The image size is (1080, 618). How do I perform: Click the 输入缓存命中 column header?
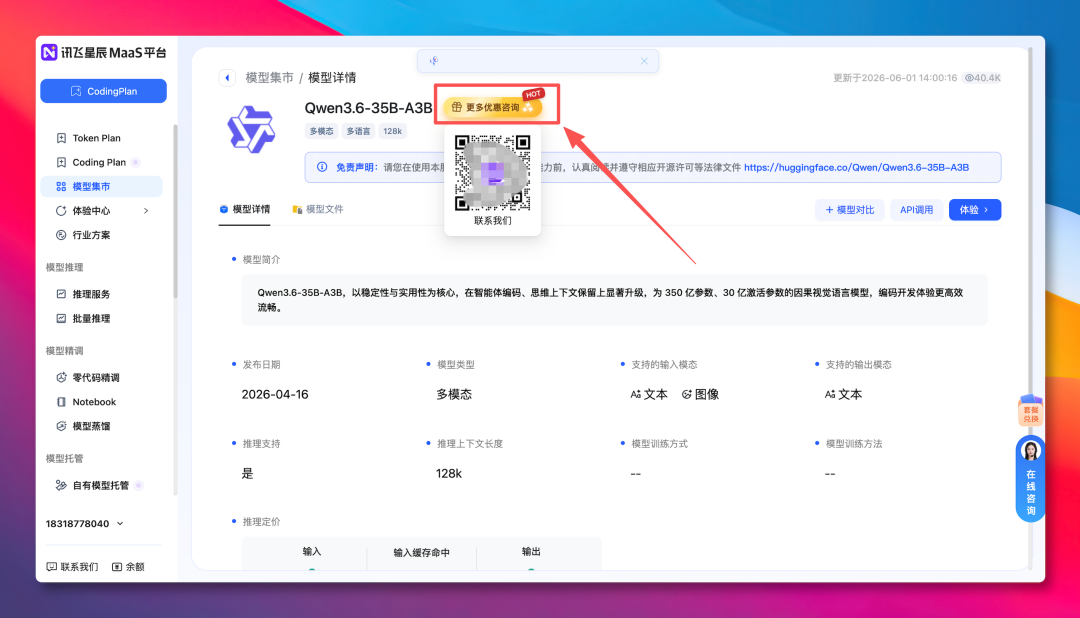pos(422,553)
